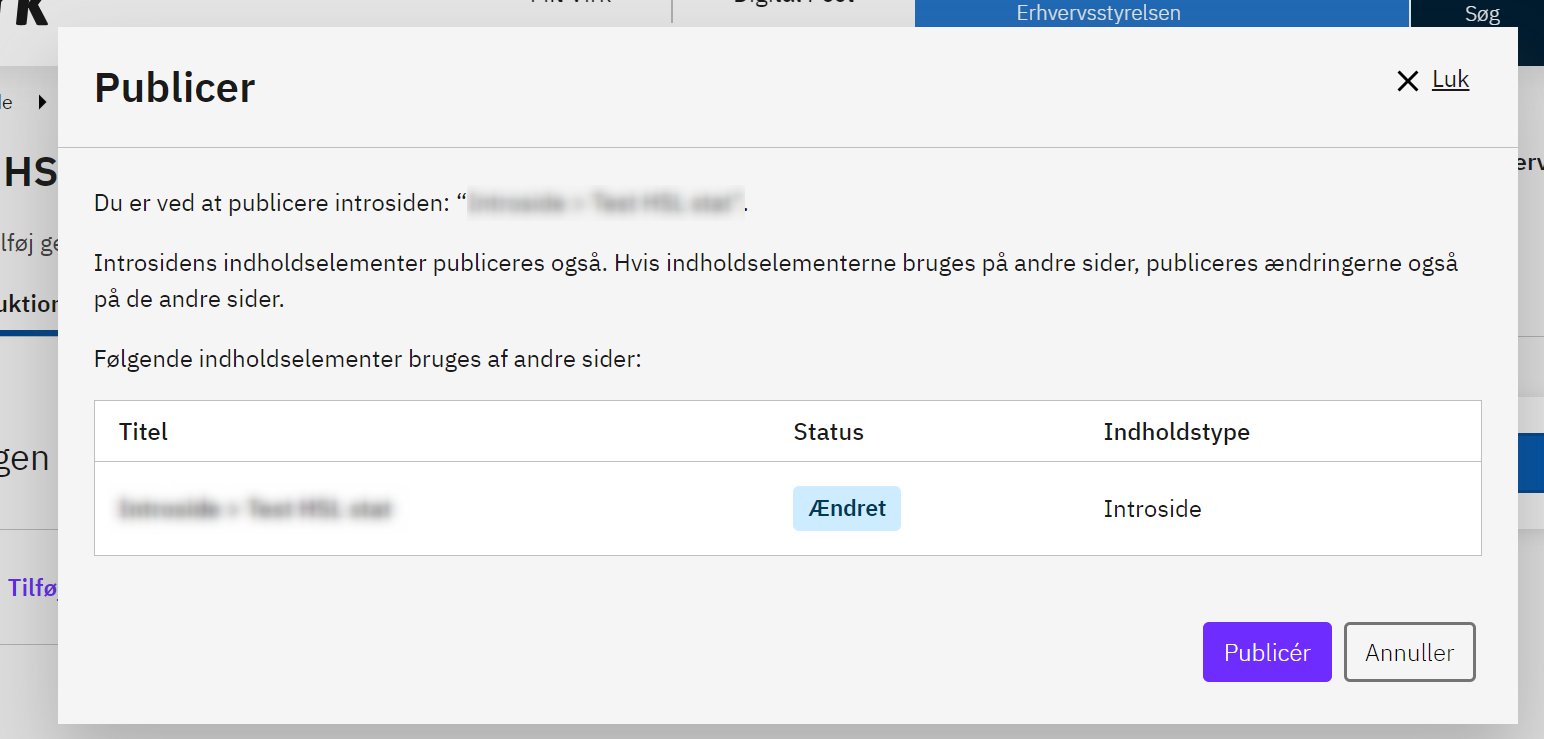The image size is (1544, 739).
Task: Click the X close icon beside Luk
Action: (x=1408, y=82)
